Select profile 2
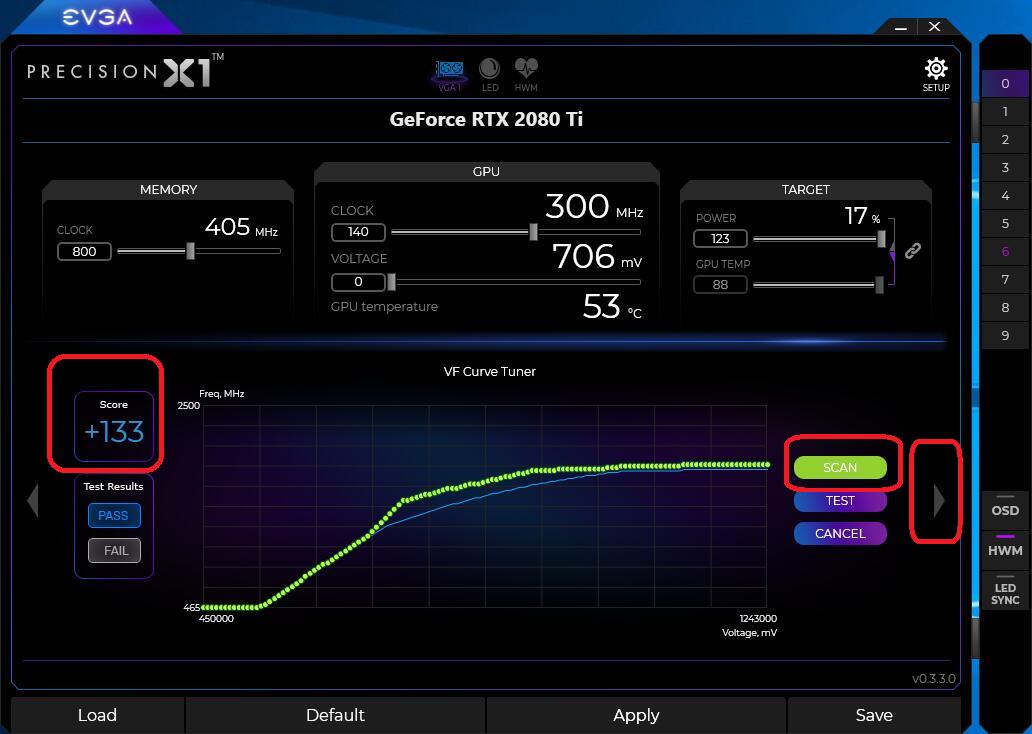The height and width of the screenshot is (734, 1032). [x=1005, y=140]
